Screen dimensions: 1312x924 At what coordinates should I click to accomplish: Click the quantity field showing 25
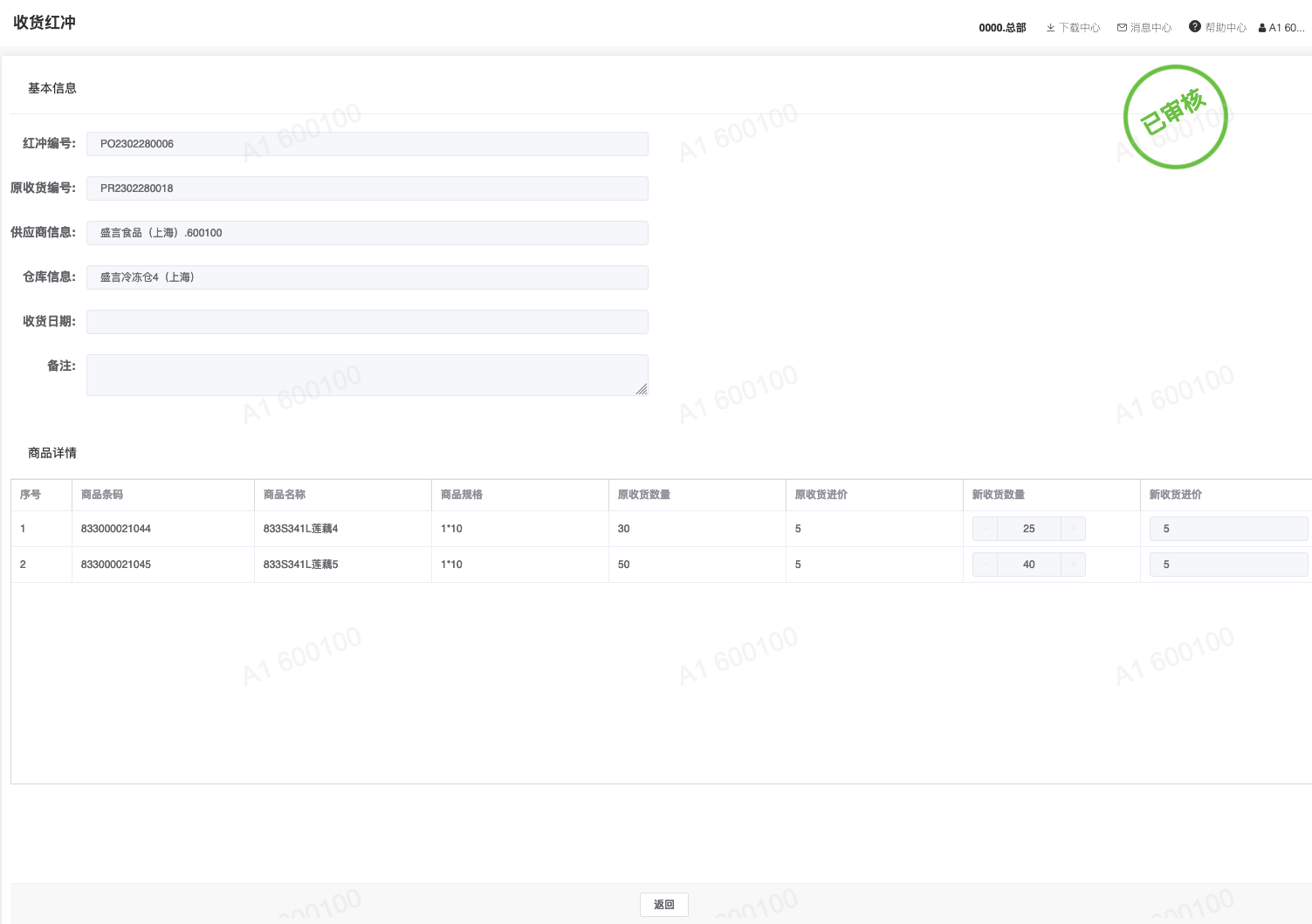click(x=1029, y=529)
